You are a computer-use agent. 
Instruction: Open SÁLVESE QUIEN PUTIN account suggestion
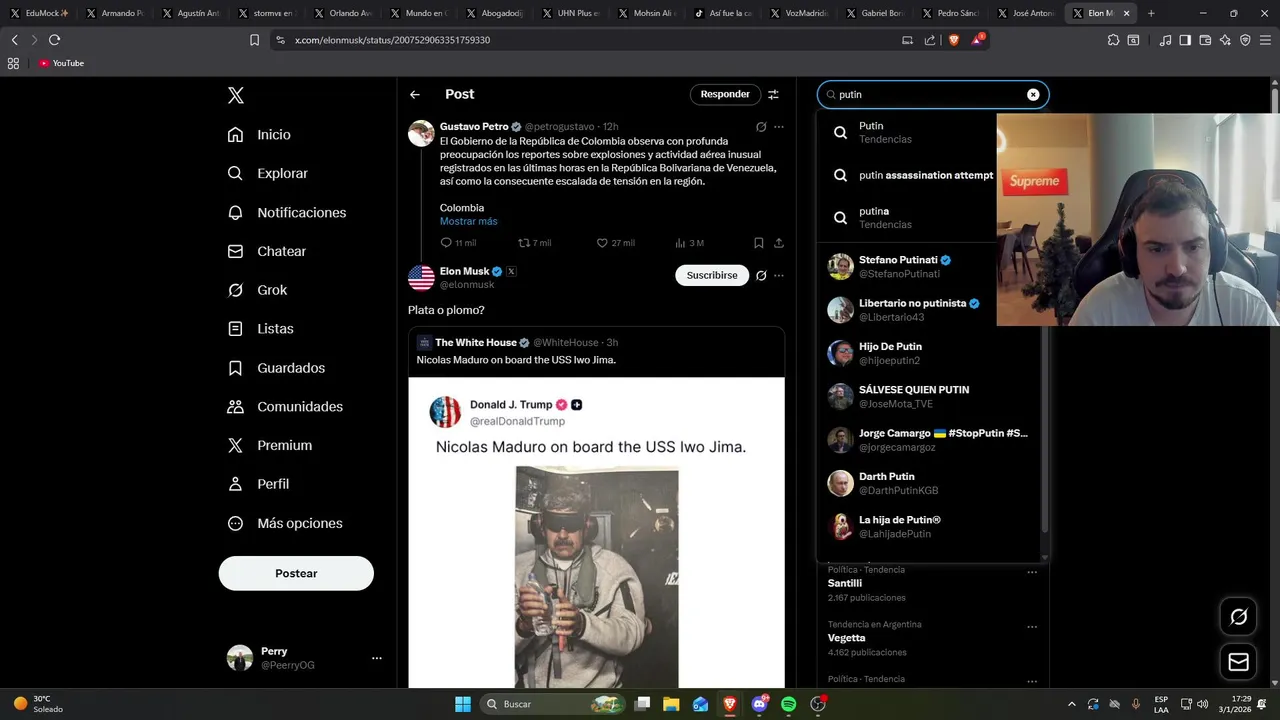[x=929, y=396]
